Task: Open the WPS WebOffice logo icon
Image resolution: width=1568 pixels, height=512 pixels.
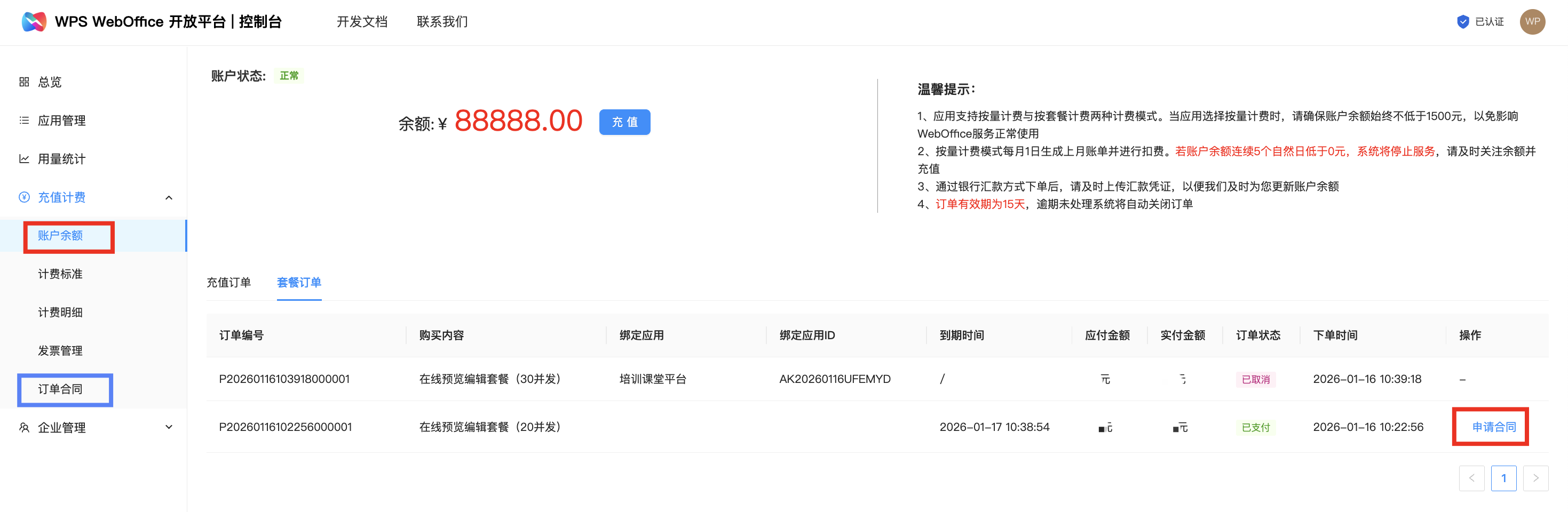Action: coord(35,21)
